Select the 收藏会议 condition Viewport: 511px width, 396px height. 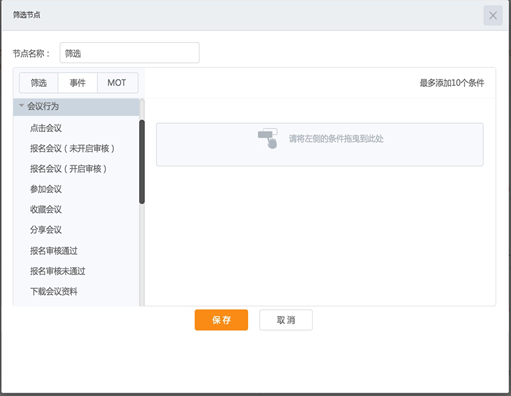click(46, 209)
